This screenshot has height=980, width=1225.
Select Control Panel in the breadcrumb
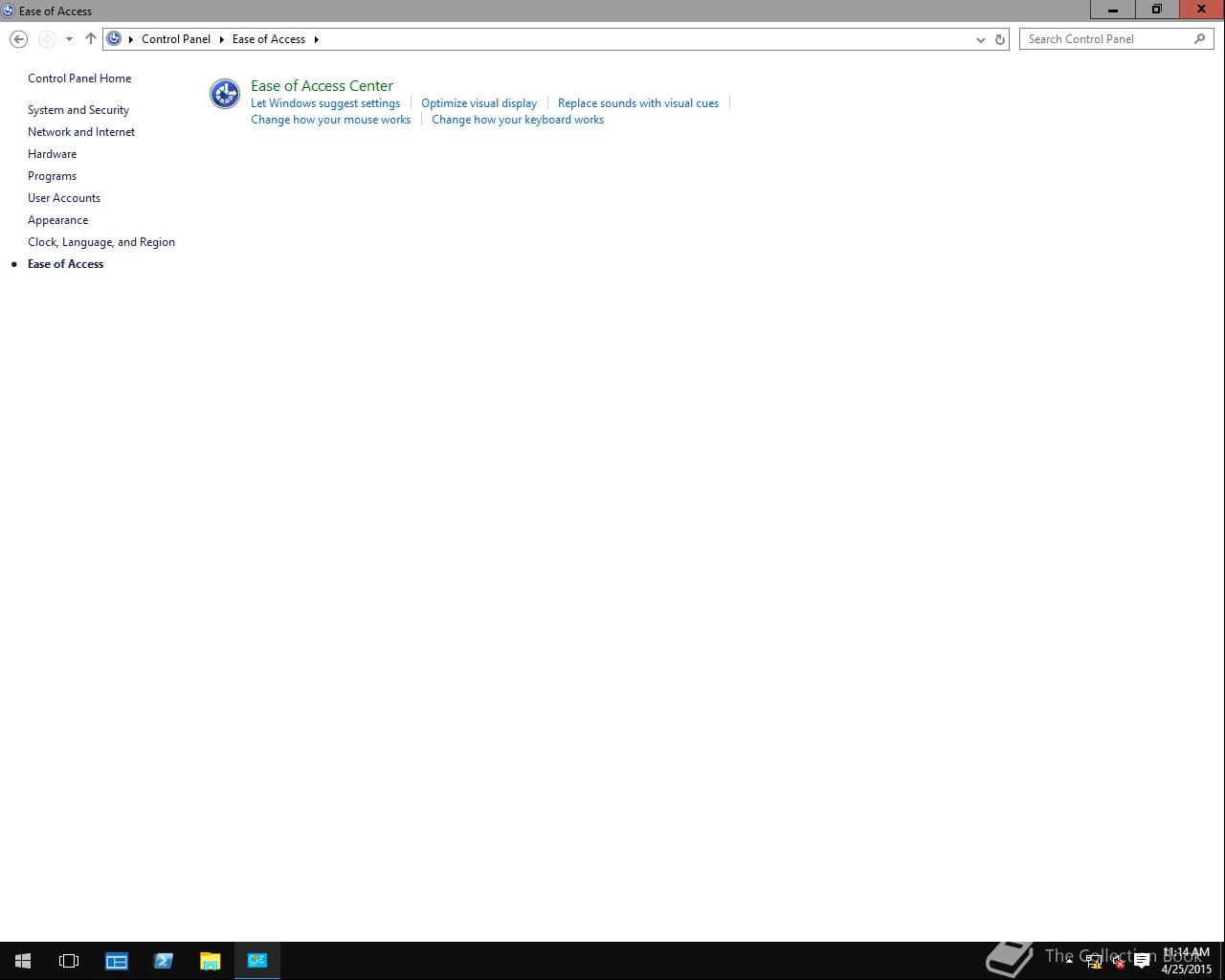(x=176, y=39)
